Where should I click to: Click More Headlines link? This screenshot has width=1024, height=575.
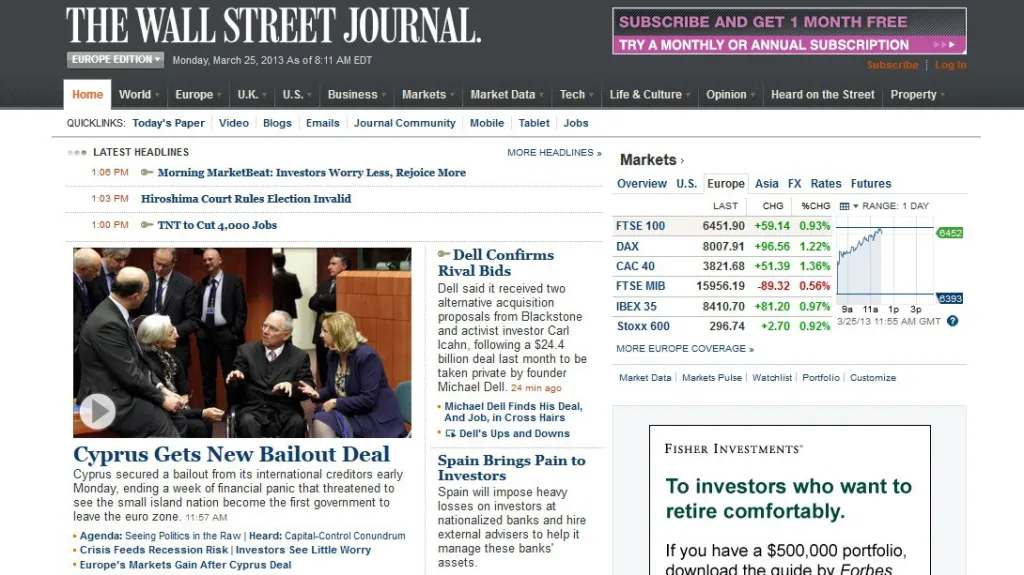click(x=554, y=152)
